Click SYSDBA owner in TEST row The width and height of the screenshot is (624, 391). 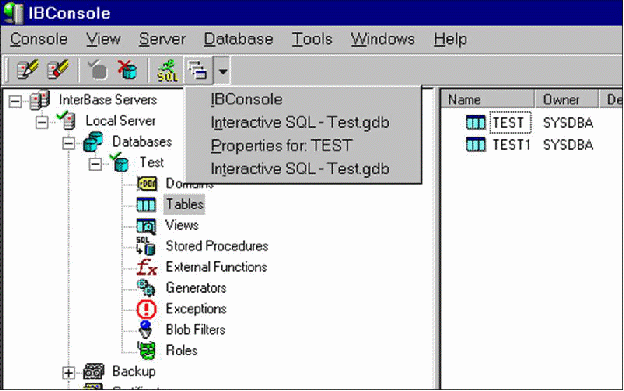[x=568, y=123]
